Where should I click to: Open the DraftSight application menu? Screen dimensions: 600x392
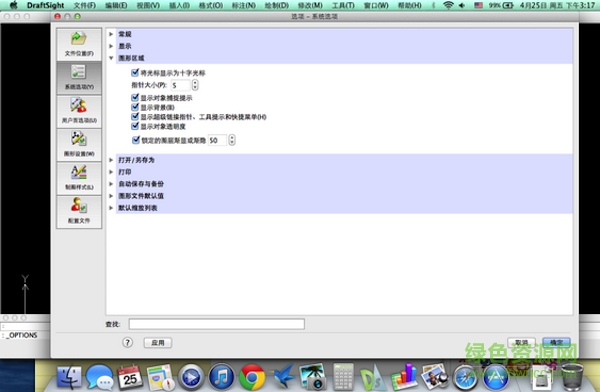tap(46, 5)
